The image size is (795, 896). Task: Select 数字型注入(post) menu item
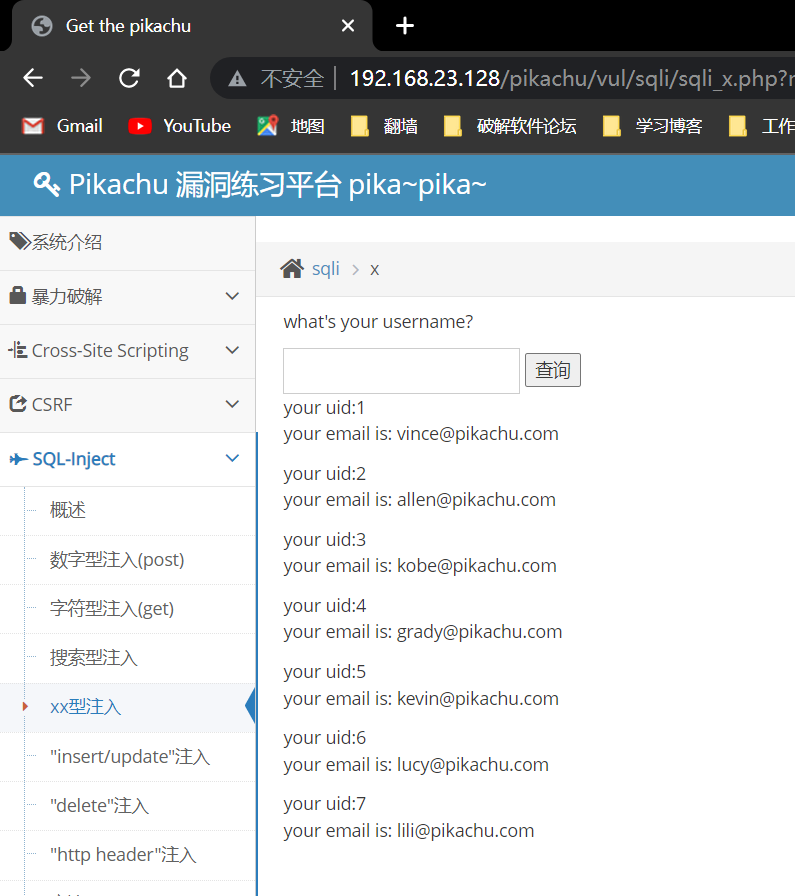pyautogui.click(x=117, y=560)
